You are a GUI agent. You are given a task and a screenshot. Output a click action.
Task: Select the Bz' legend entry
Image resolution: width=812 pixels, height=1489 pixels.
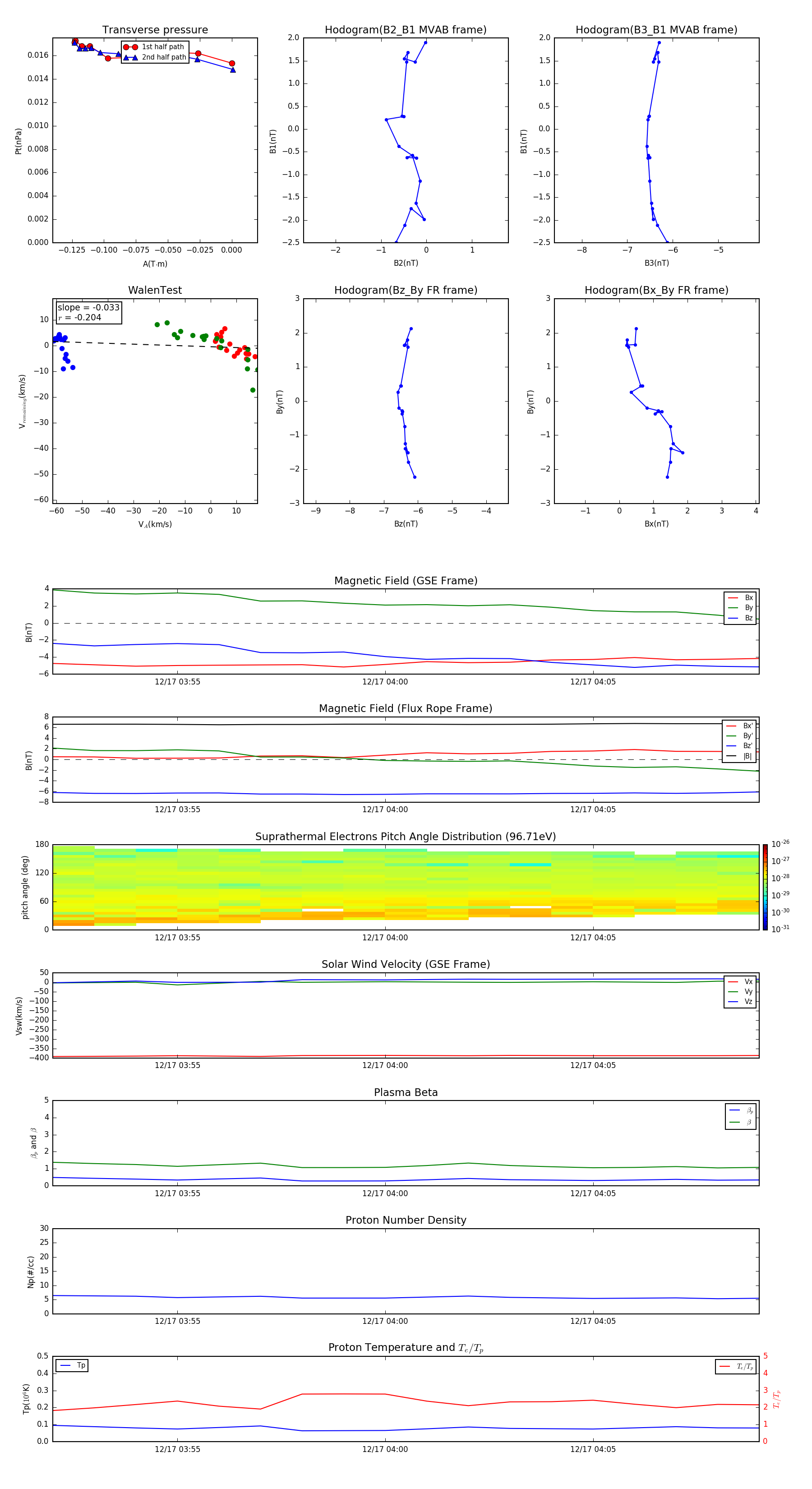[739, 746]
